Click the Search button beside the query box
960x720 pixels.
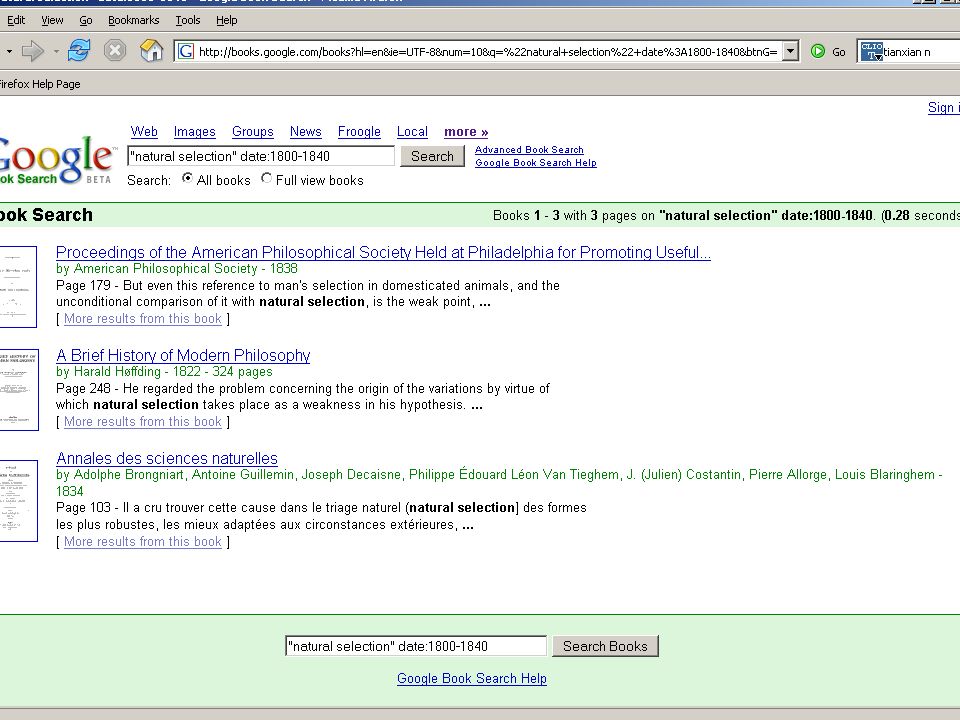(x=432, y=156)
